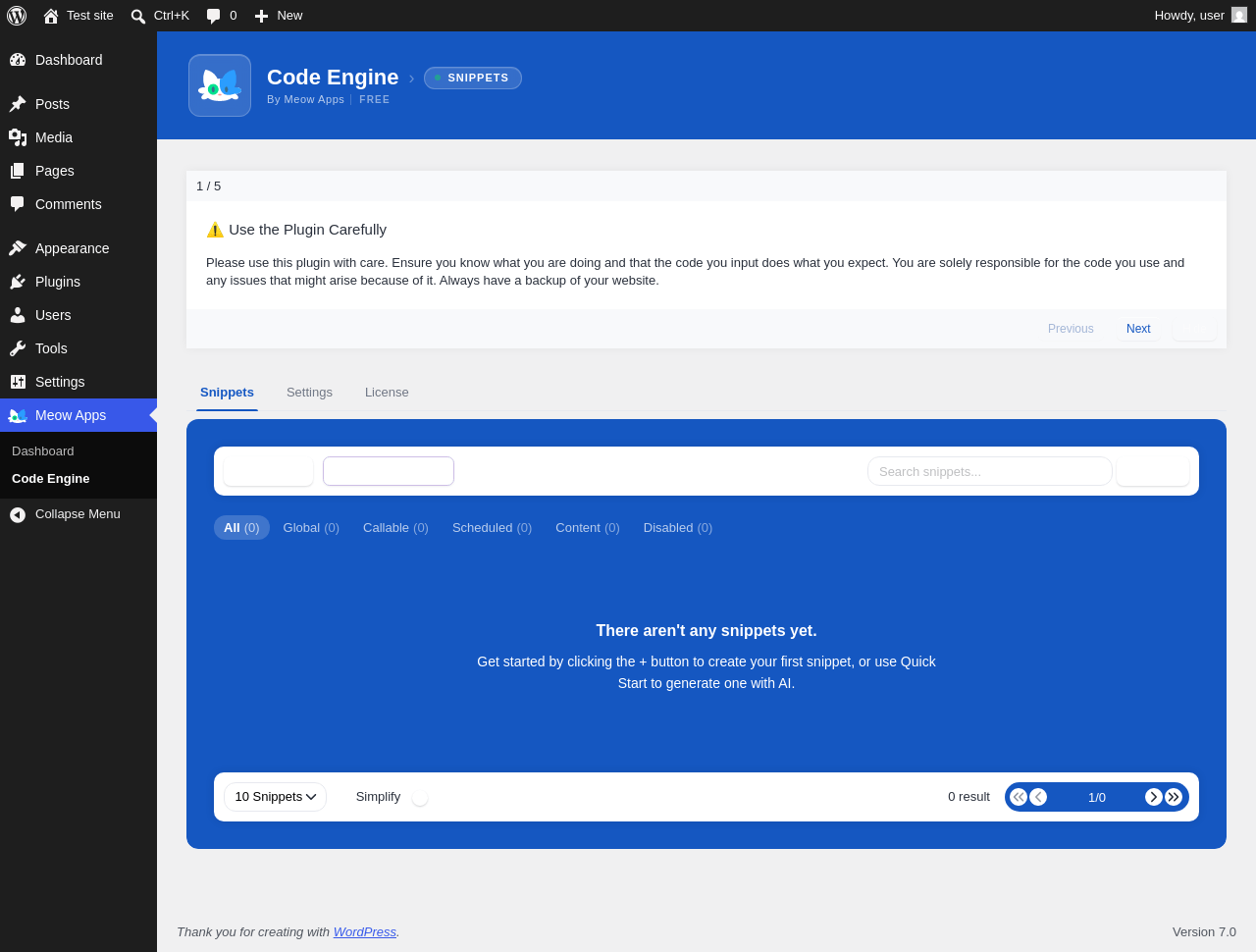Viewport: 1256px width, 952px height.
Task: Click the plus New icon
Action: [x=261, y=16]
